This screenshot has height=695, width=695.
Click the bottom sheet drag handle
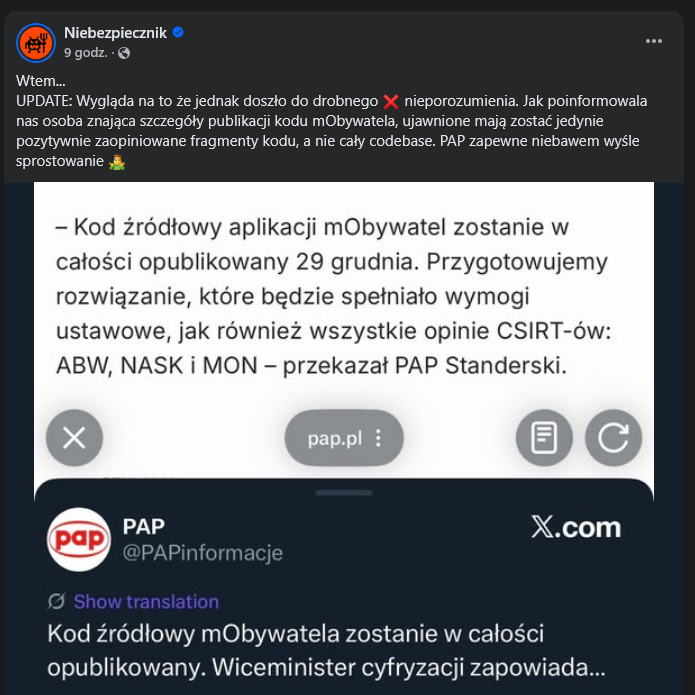click(x=343, y=493)
